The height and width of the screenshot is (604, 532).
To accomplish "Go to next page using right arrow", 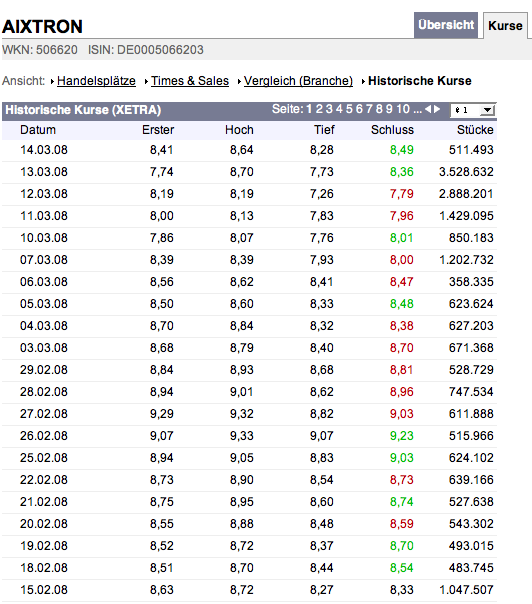I will [437, 109].
